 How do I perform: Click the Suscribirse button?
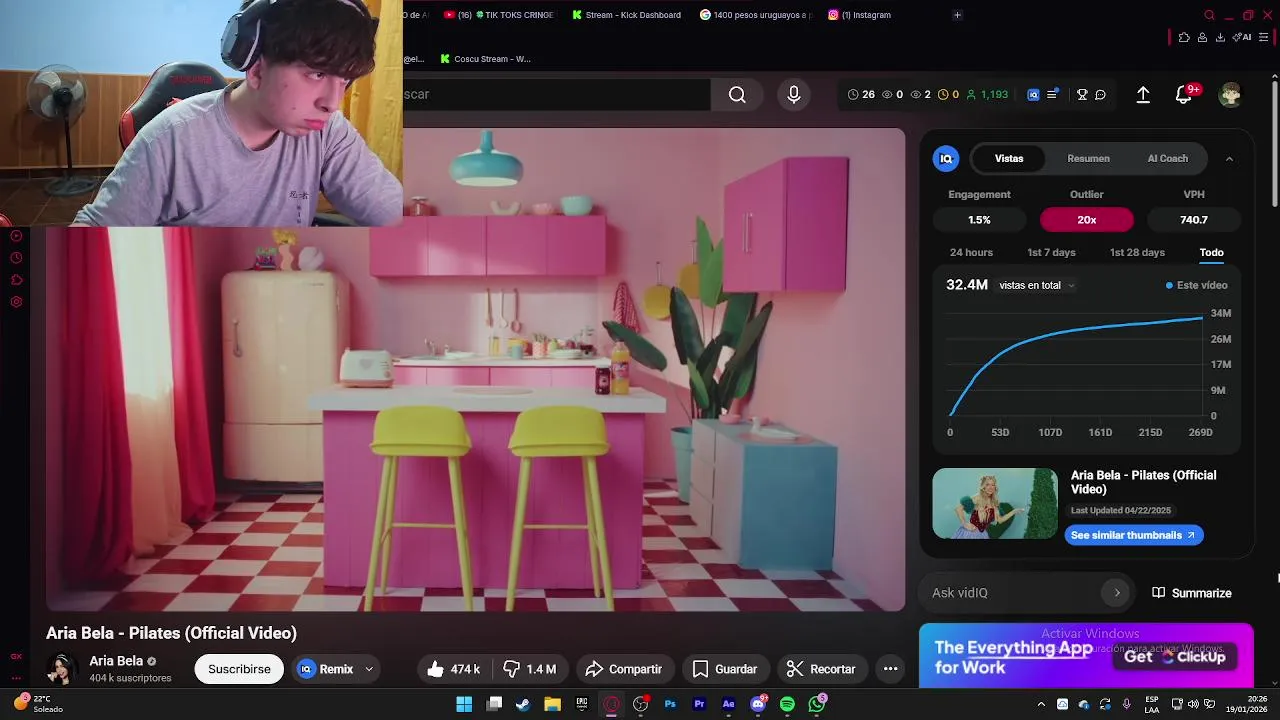coord(239,669)
